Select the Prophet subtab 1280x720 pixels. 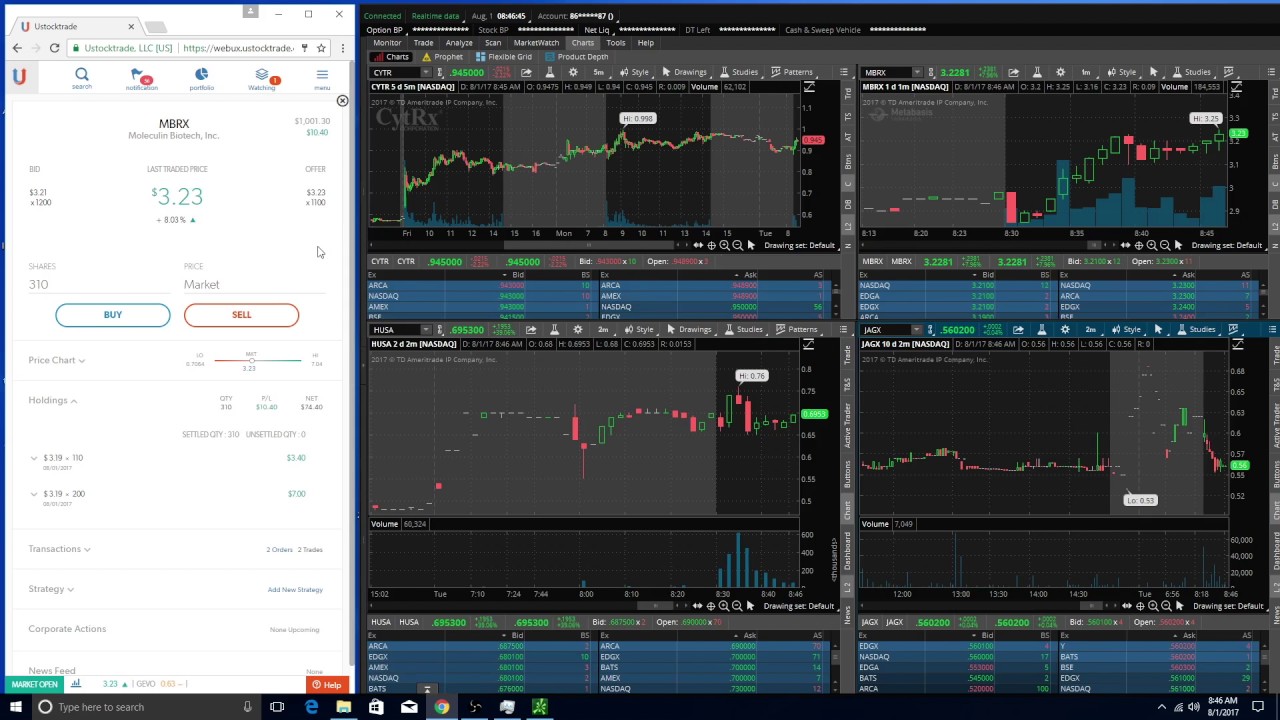(x=443, y=57)
